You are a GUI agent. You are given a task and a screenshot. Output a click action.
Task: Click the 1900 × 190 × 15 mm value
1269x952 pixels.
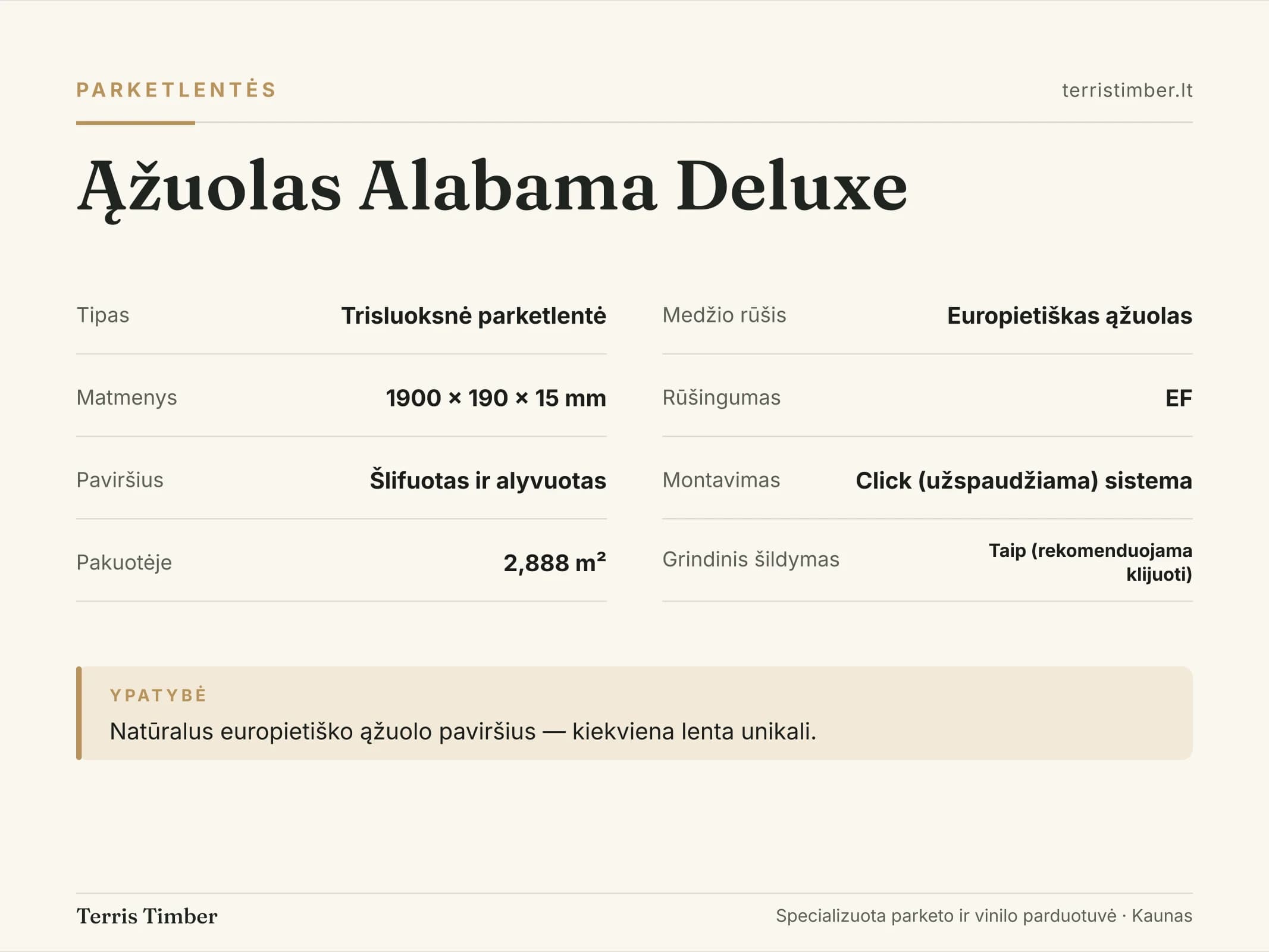tap(496, 398)
